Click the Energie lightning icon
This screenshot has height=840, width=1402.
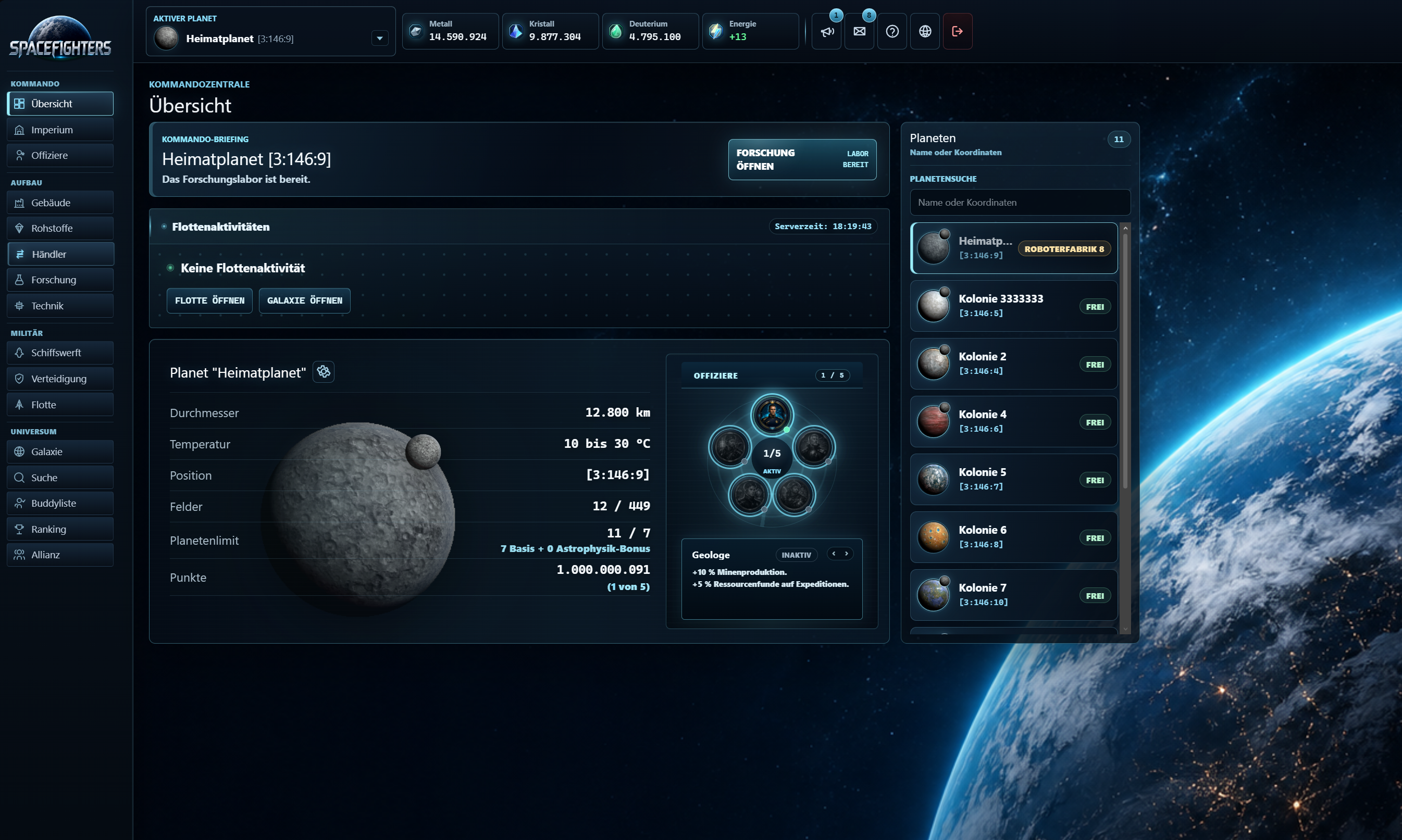(716, 32)
